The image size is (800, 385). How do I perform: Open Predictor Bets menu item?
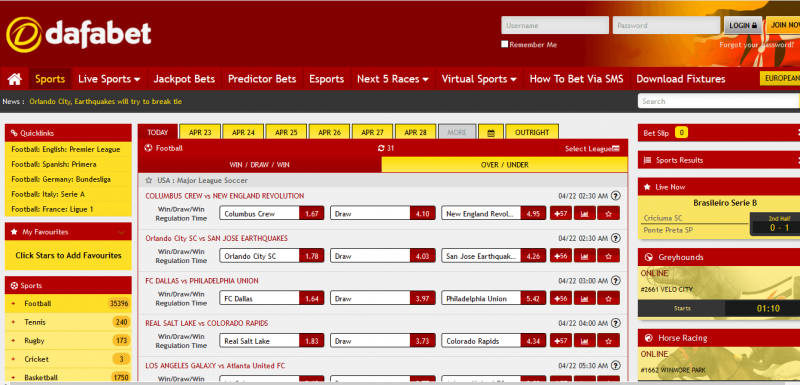tap(262, 79)
